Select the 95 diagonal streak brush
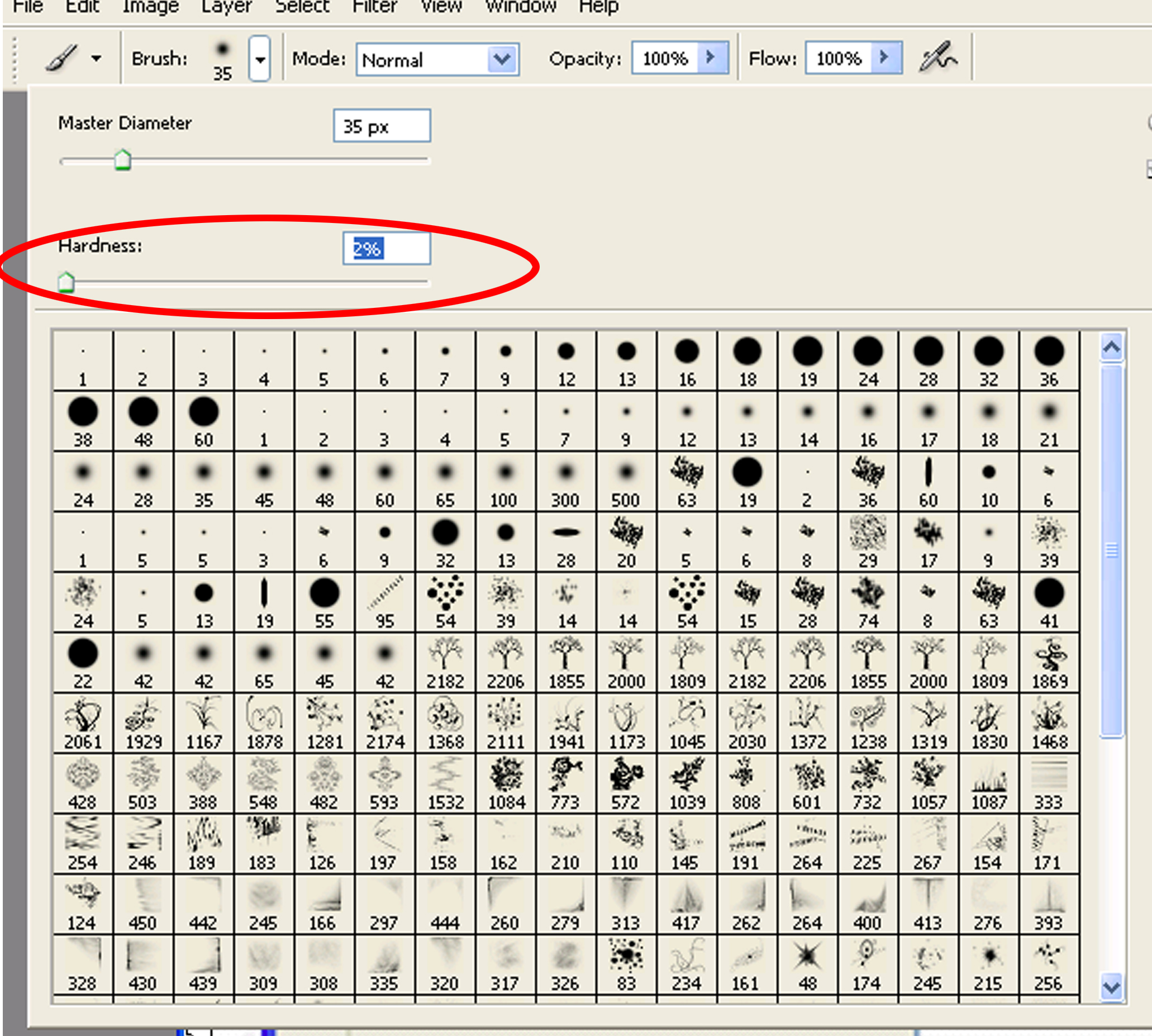Viewport: 1152px width, 1036px height. click(x=385, y=602)
